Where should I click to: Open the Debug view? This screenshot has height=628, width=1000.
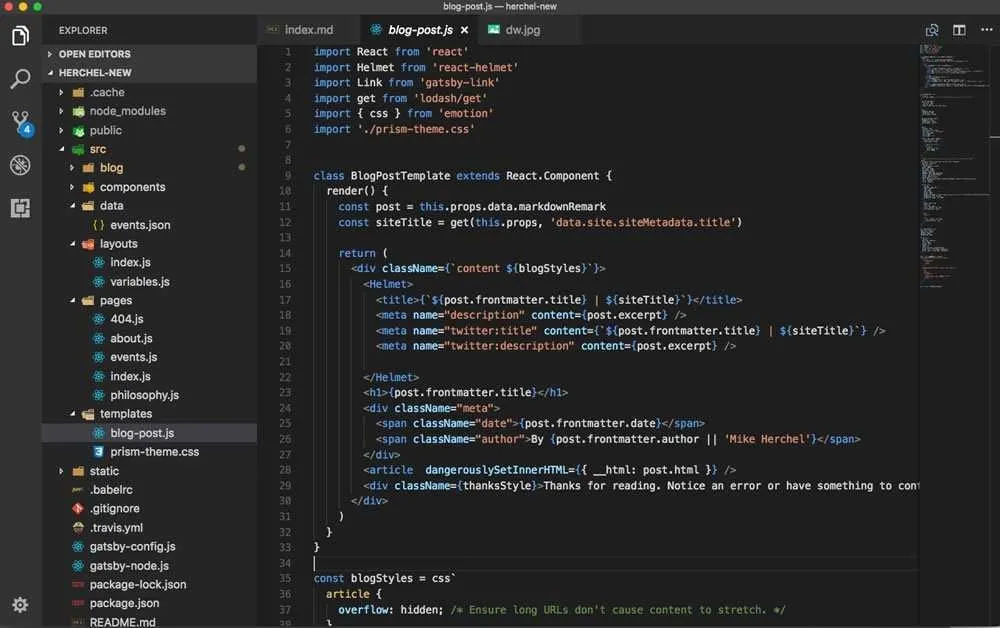tap(21, 165)
